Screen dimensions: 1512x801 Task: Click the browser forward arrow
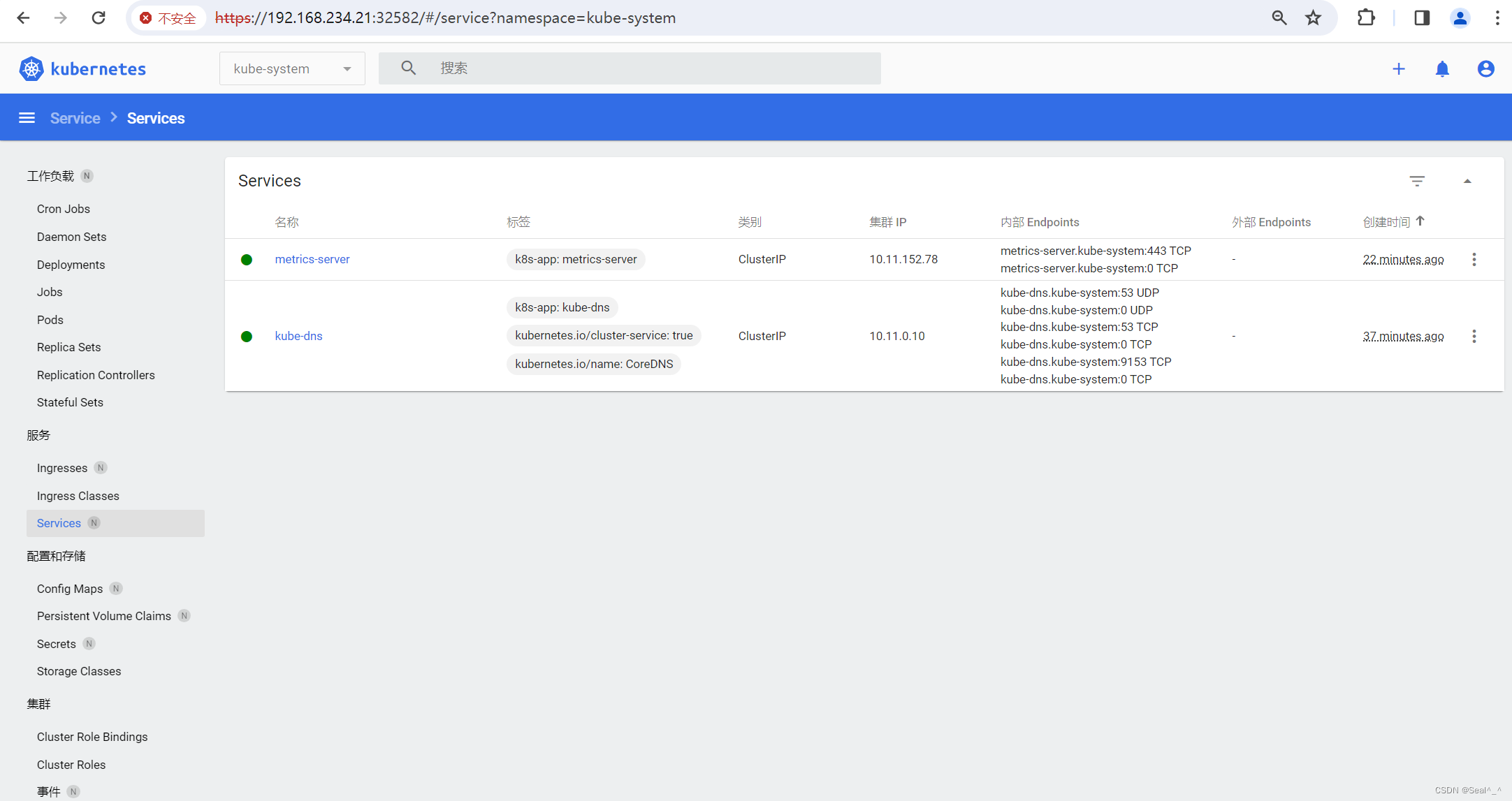coord(61,17)
